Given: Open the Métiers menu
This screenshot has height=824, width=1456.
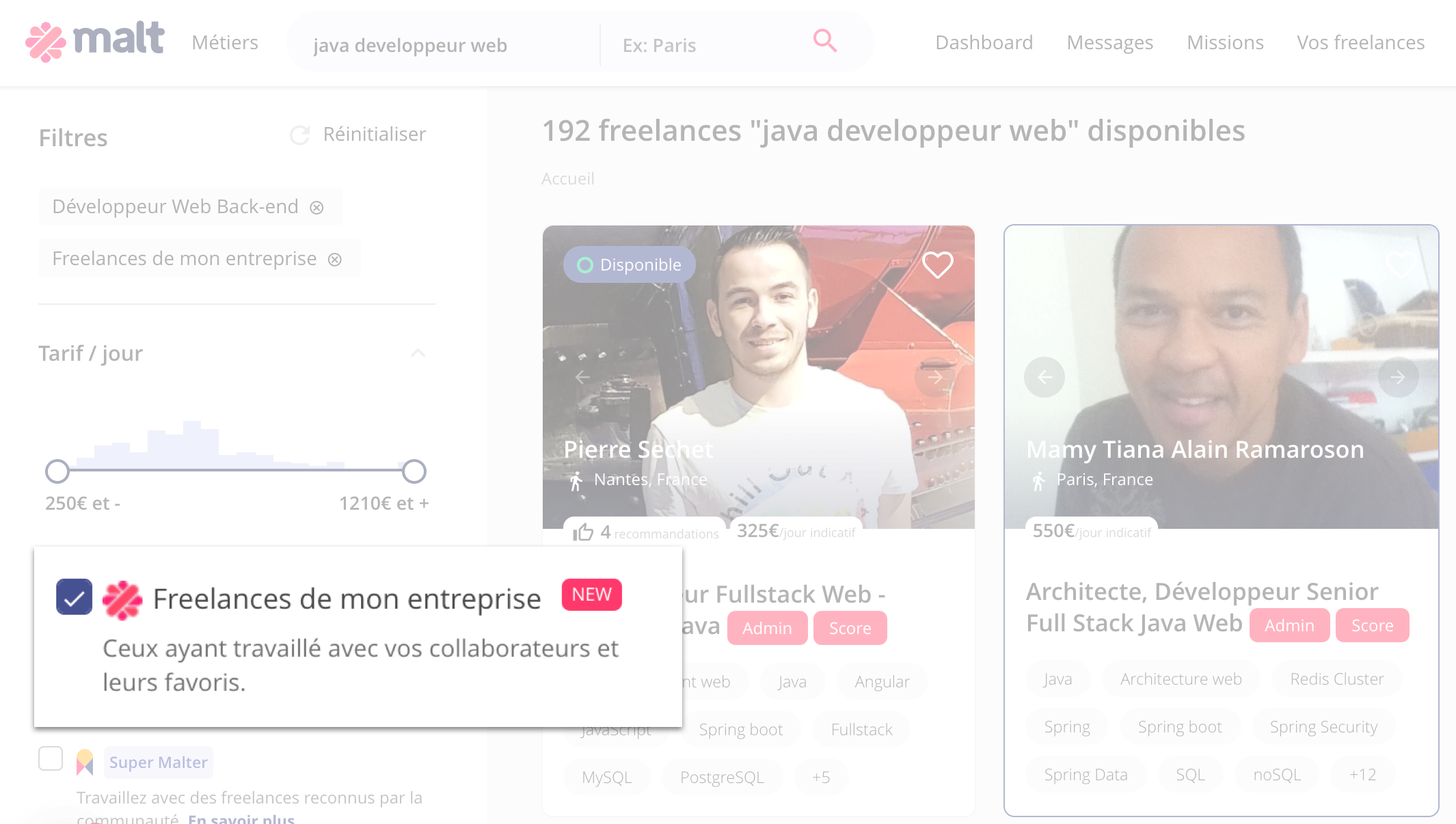Looking at the screenshot, I should tap(224, 42).
